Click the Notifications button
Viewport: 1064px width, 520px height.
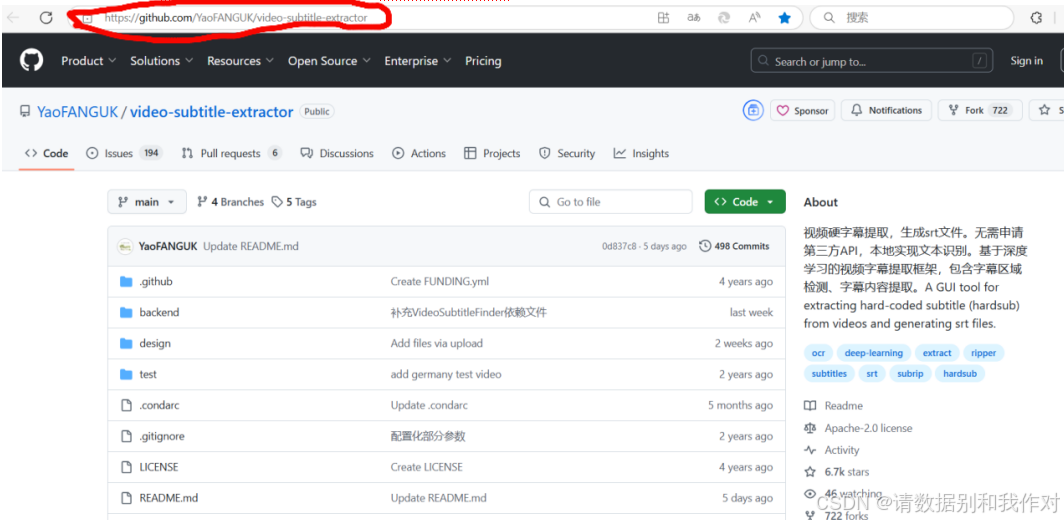886,110
